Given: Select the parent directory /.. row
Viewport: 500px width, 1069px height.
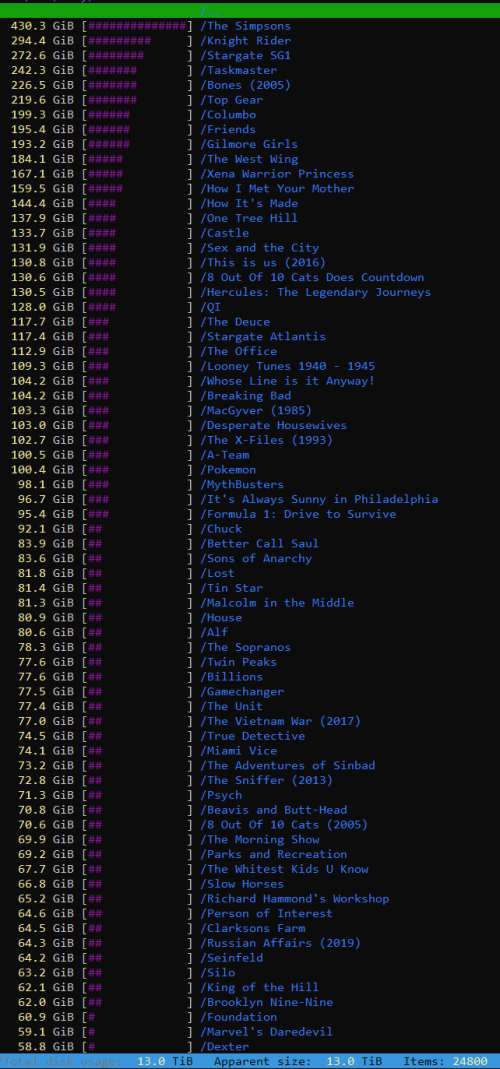Looking at the screenshot, I should [250, 11].
